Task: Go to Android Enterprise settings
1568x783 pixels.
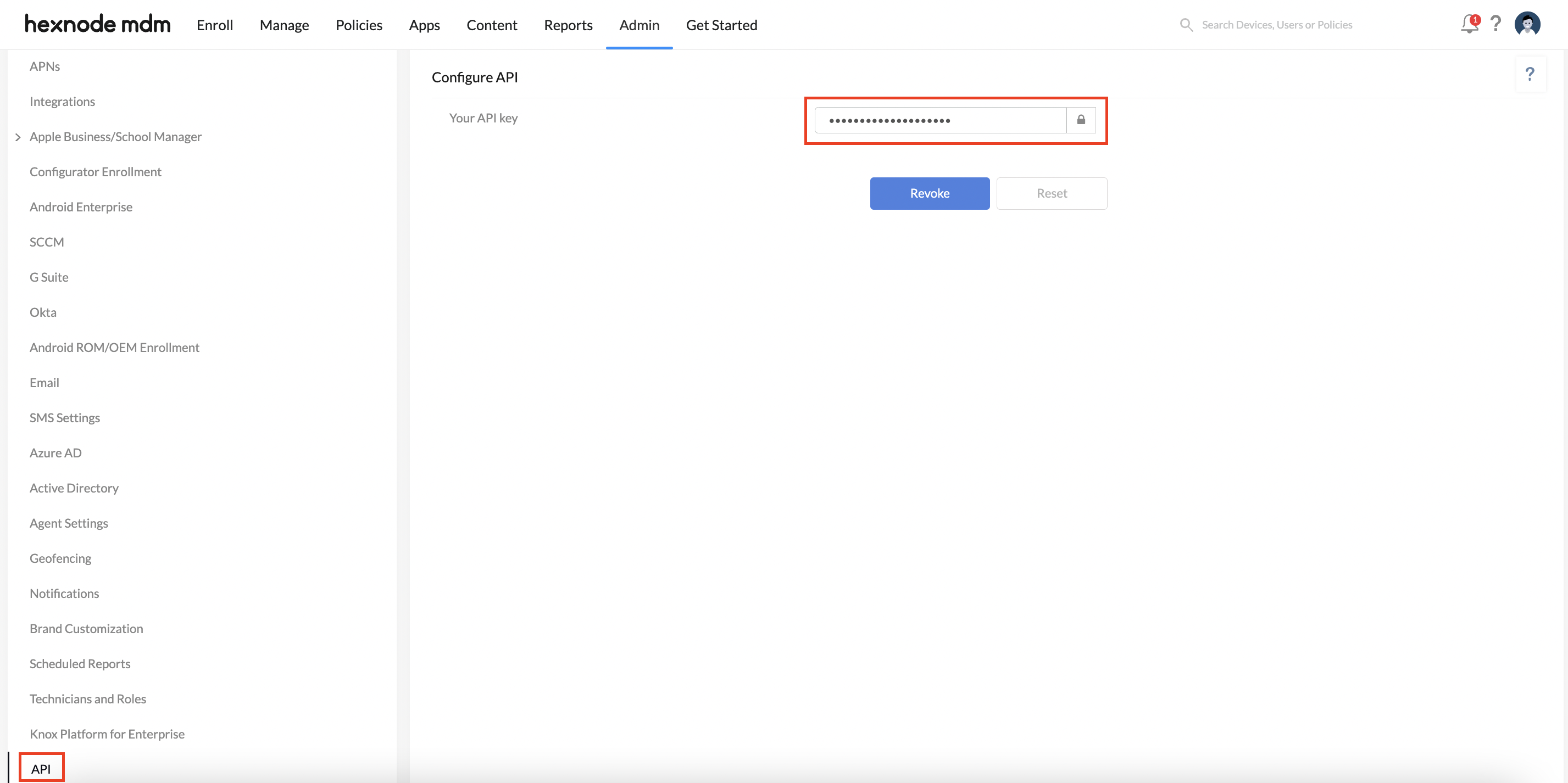Action: point(81,207)
